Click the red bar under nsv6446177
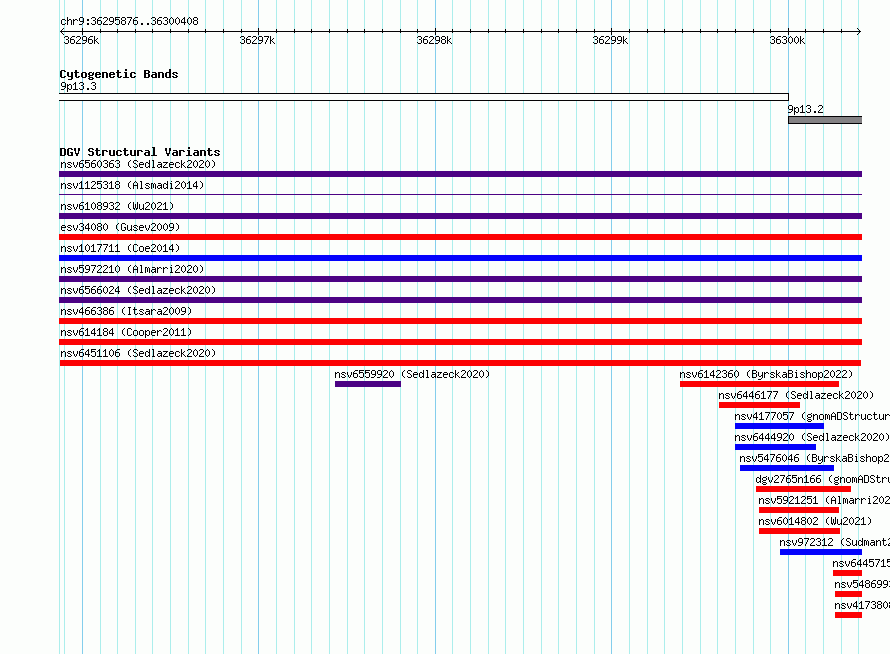This screenshot has height=654, width=890. (x=759, y=405)
